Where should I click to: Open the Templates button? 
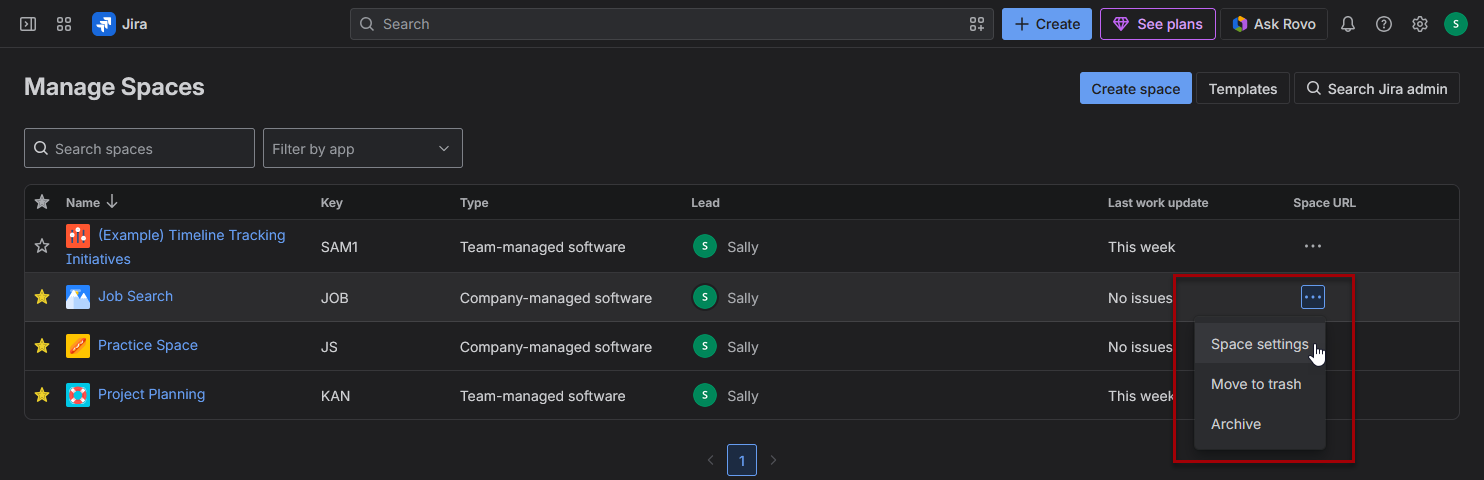tap(1243, 88)
